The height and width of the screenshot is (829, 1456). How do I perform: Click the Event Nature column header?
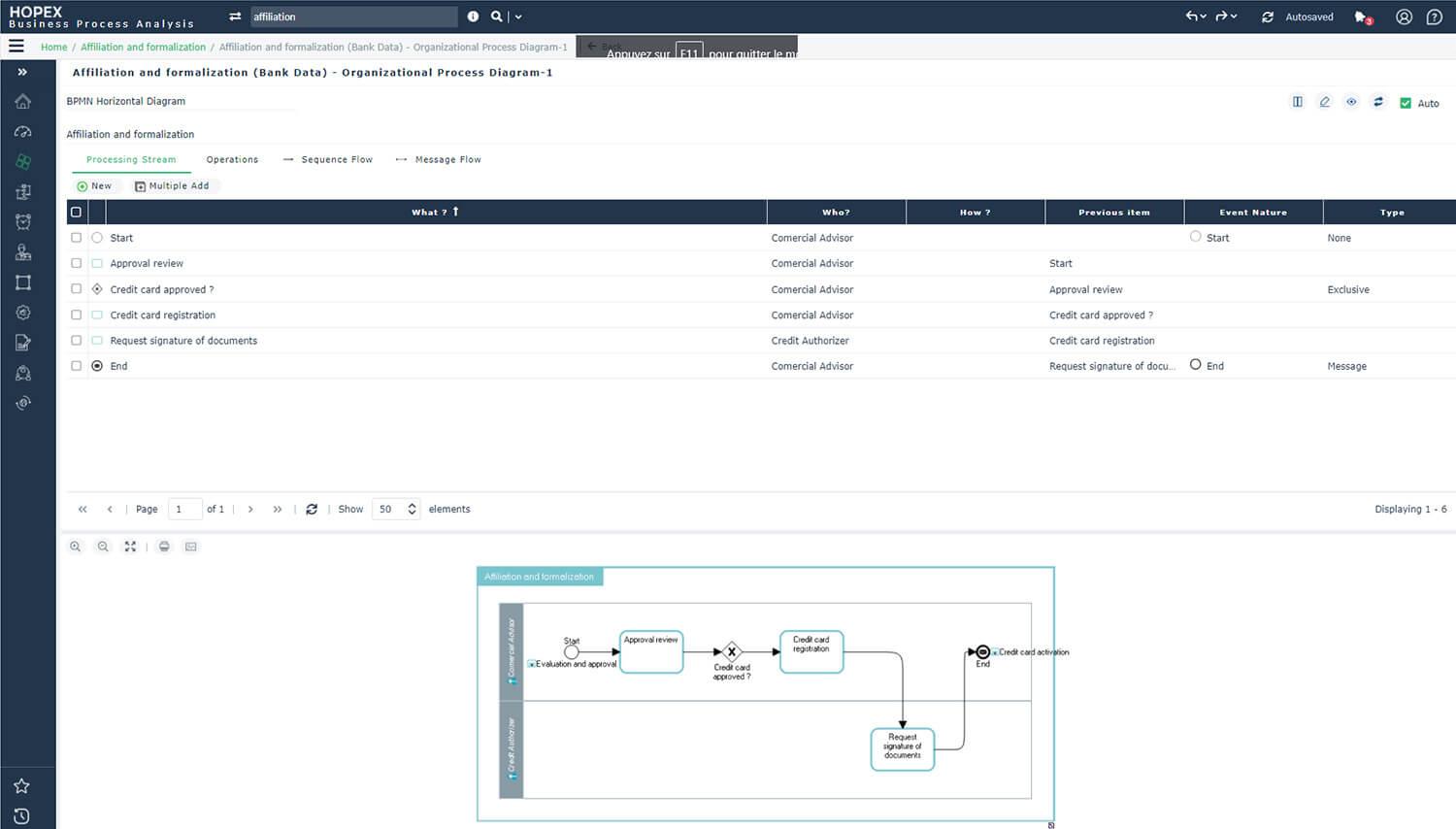pos(1253,212)
